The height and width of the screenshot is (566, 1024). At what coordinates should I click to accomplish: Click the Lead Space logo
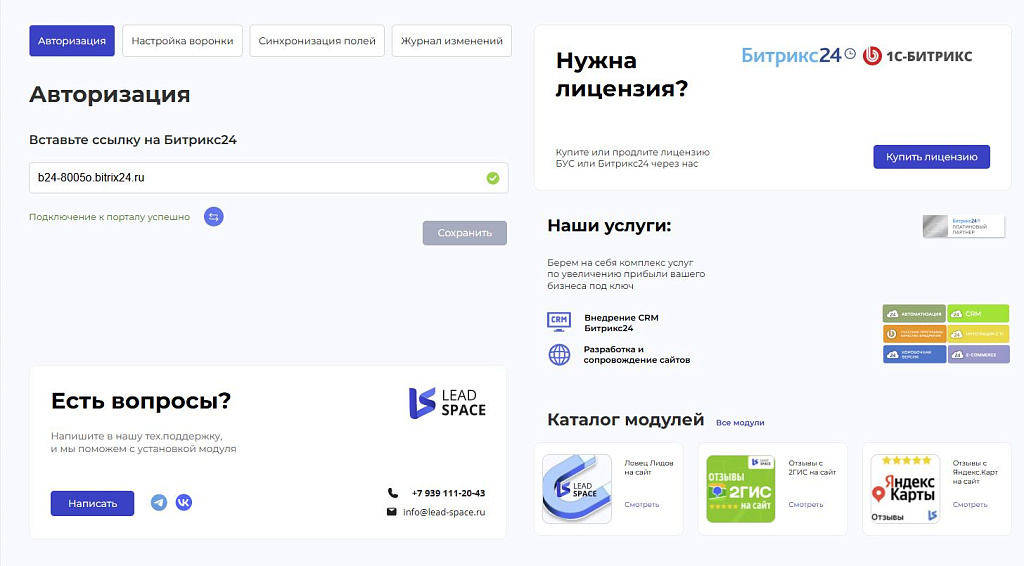click(x=447, y=403)
